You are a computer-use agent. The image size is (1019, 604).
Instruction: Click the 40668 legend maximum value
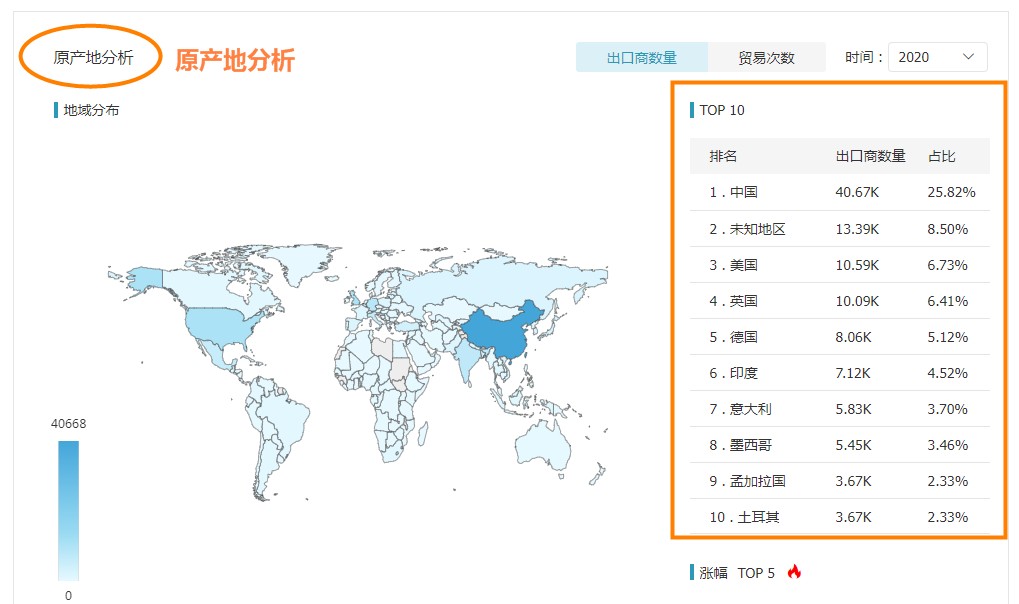pyautogui.click(x=68, y=423)
